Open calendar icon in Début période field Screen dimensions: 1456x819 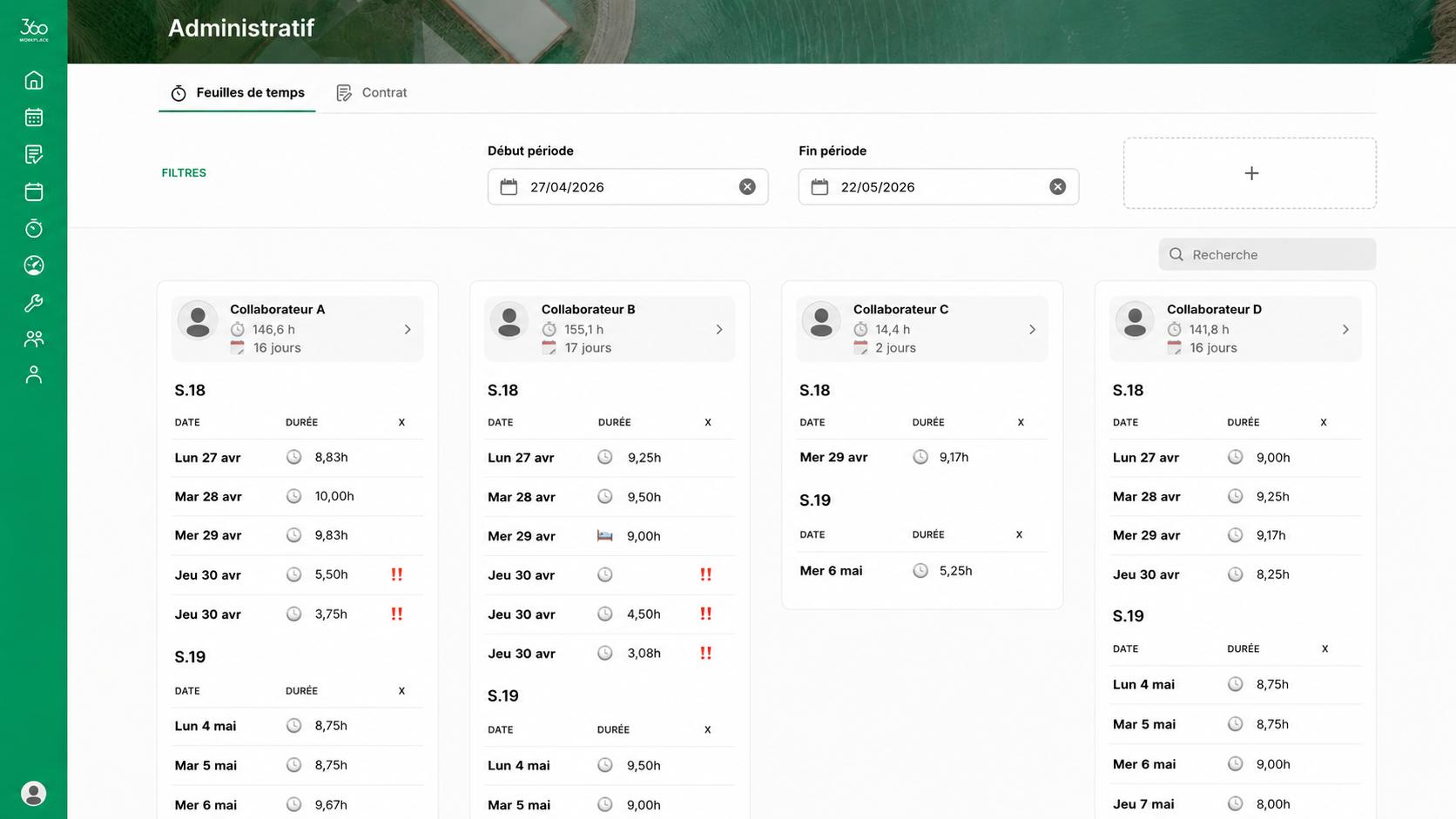509,187
